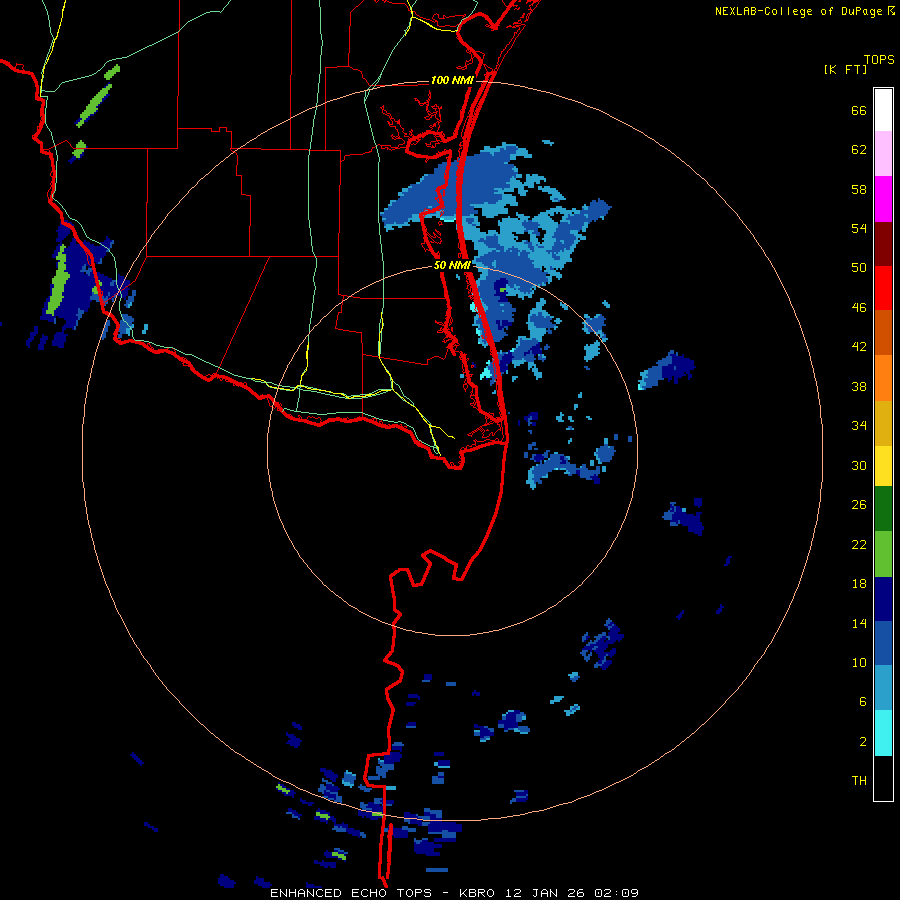The width and height of the screenshot is (900, 900).
Task: Select the cyan 2 kft legend swatch
Action: pos(883,733)
